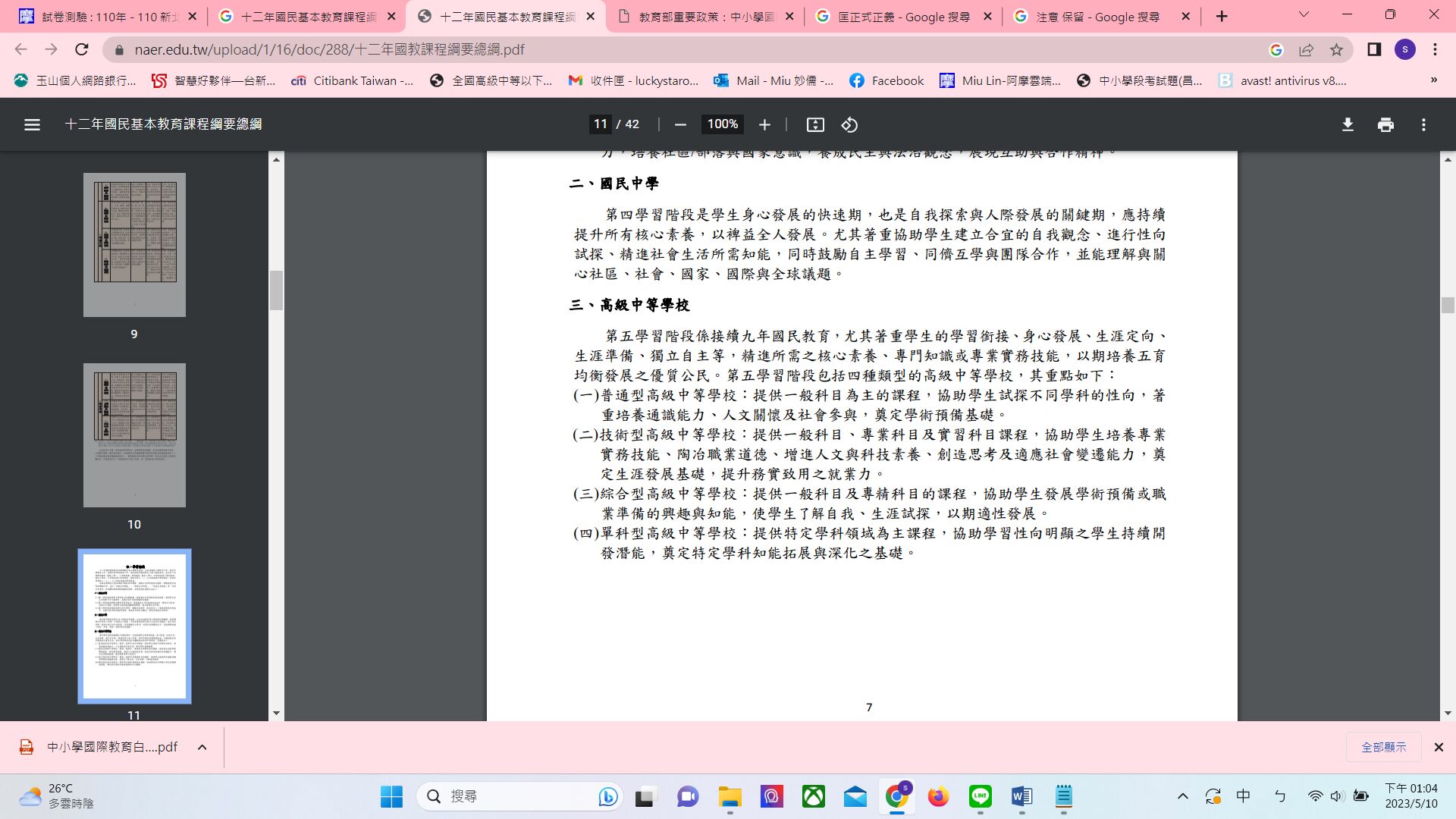Open the PDF viewer more actions menu
The height and width of the screenshot is (819, 1456).
click(x=1423, y=124)
